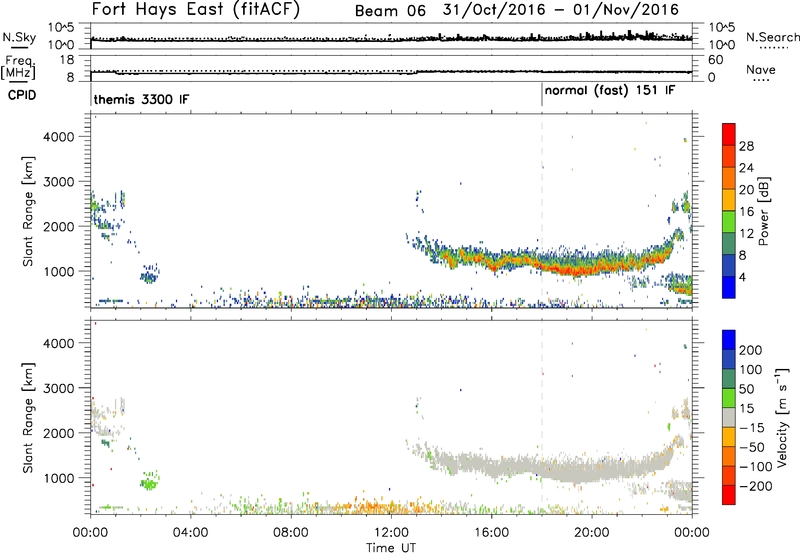Click the '12:00' time tick label
Image resolution: width=800 pixels, height=554 pixels.
click(391, 533)
